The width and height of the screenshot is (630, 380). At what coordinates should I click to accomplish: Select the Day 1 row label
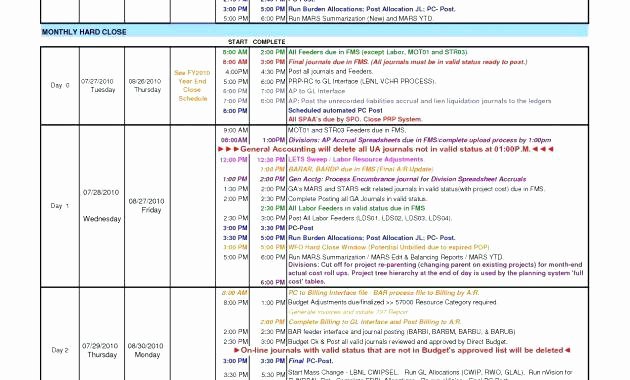tap(60, 206)
